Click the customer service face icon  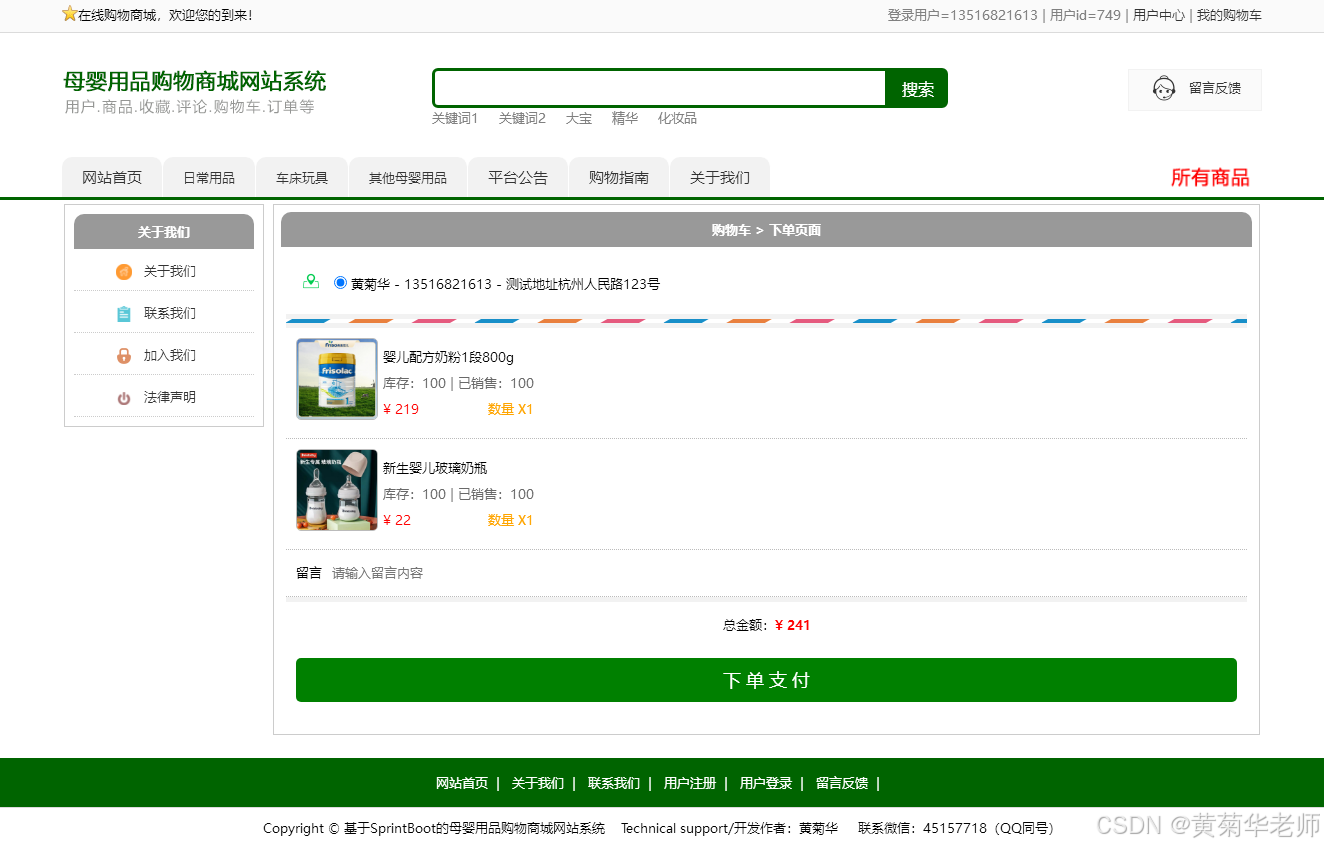(1163, 89)
